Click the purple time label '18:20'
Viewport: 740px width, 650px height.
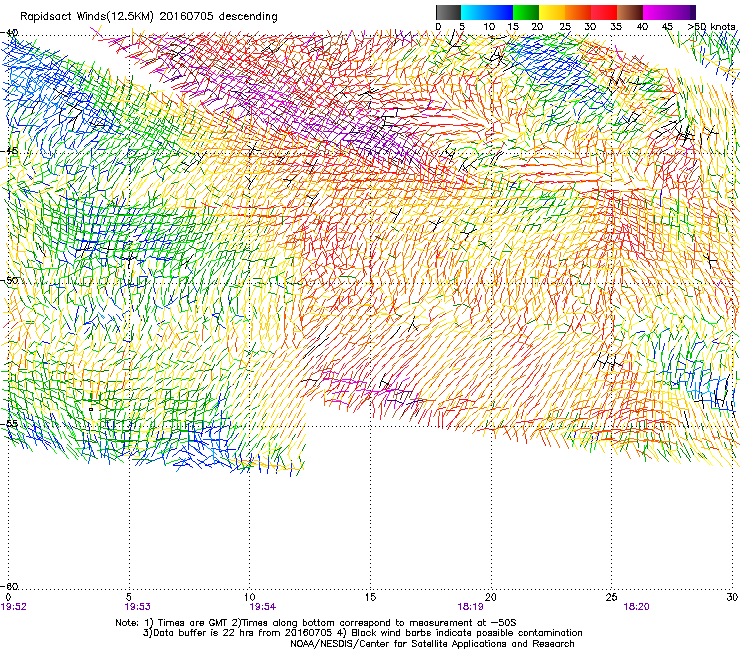point(636,607)
